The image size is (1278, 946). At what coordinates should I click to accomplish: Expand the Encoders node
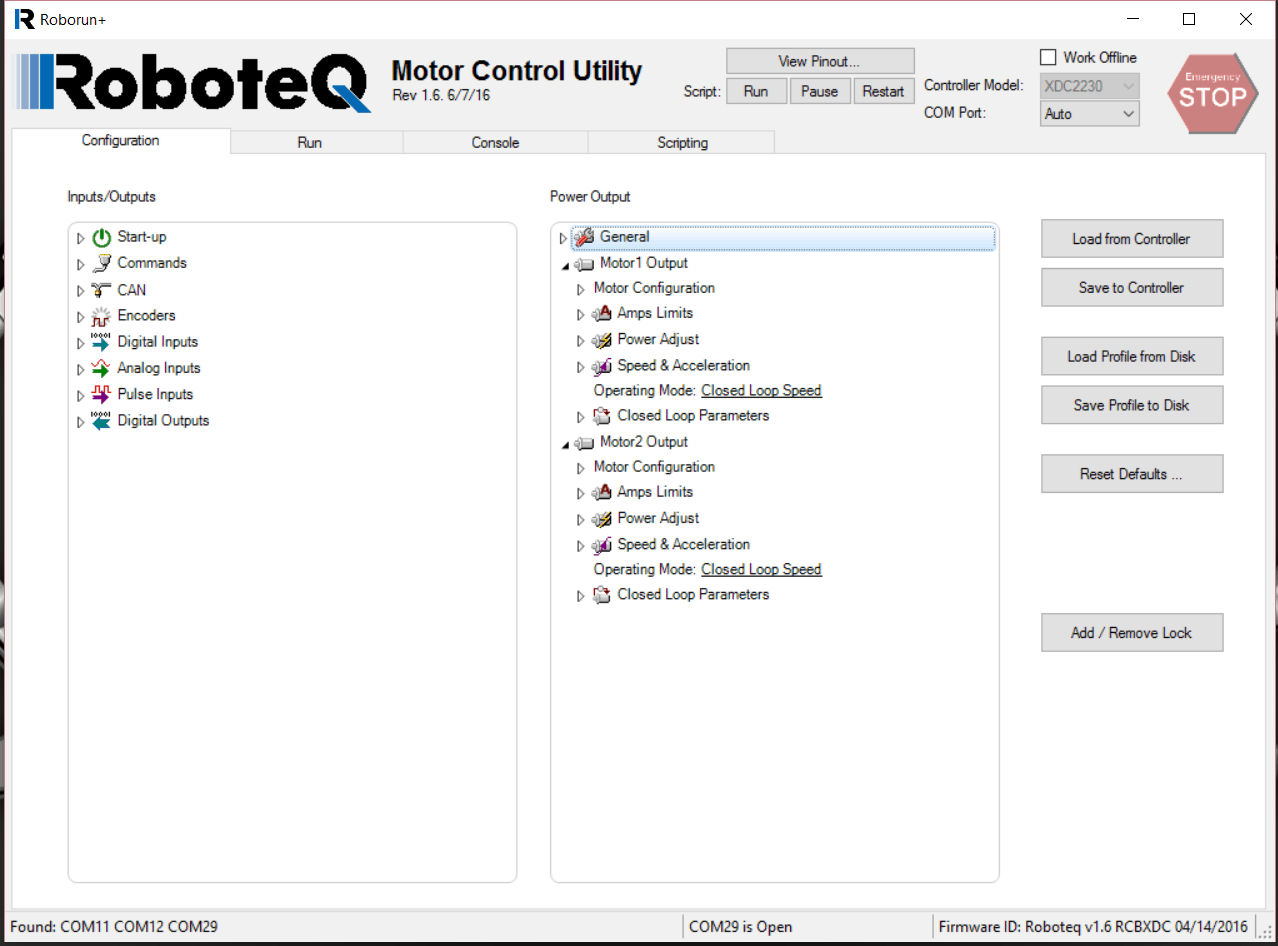81,317
